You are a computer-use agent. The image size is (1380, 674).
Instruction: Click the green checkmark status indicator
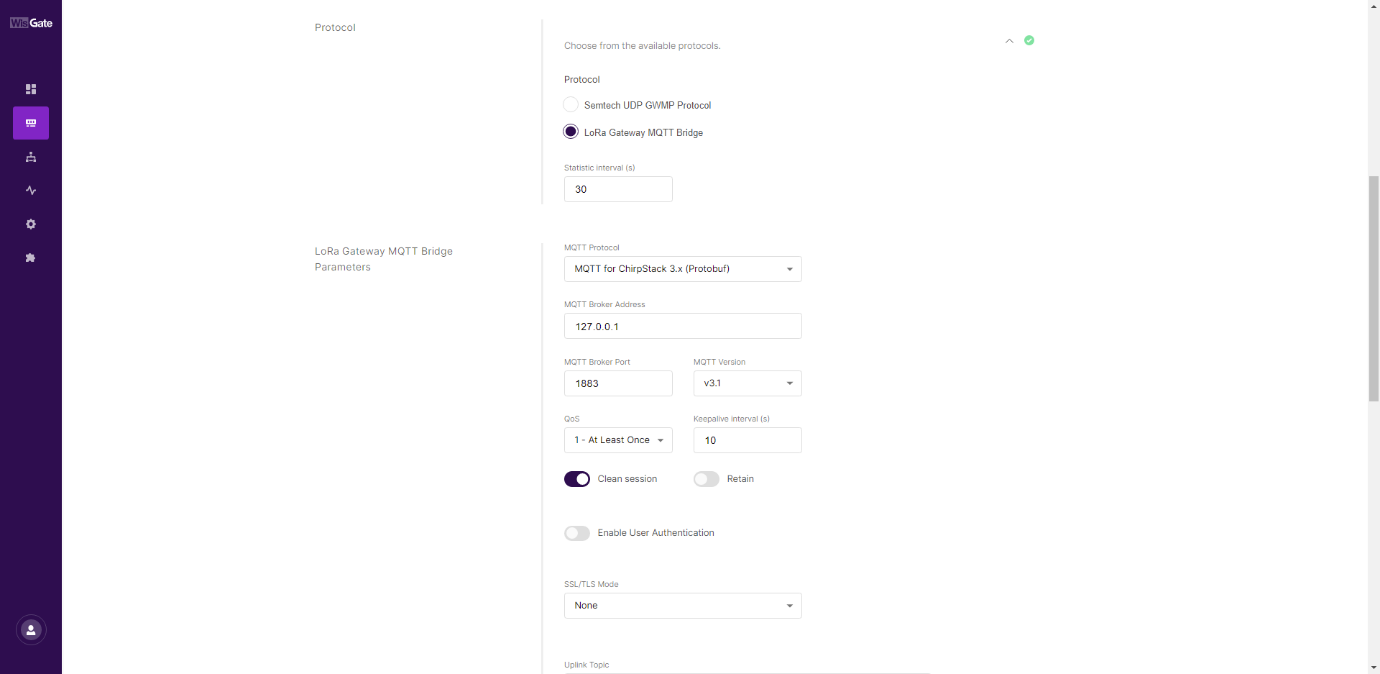tap(1028, 40)
